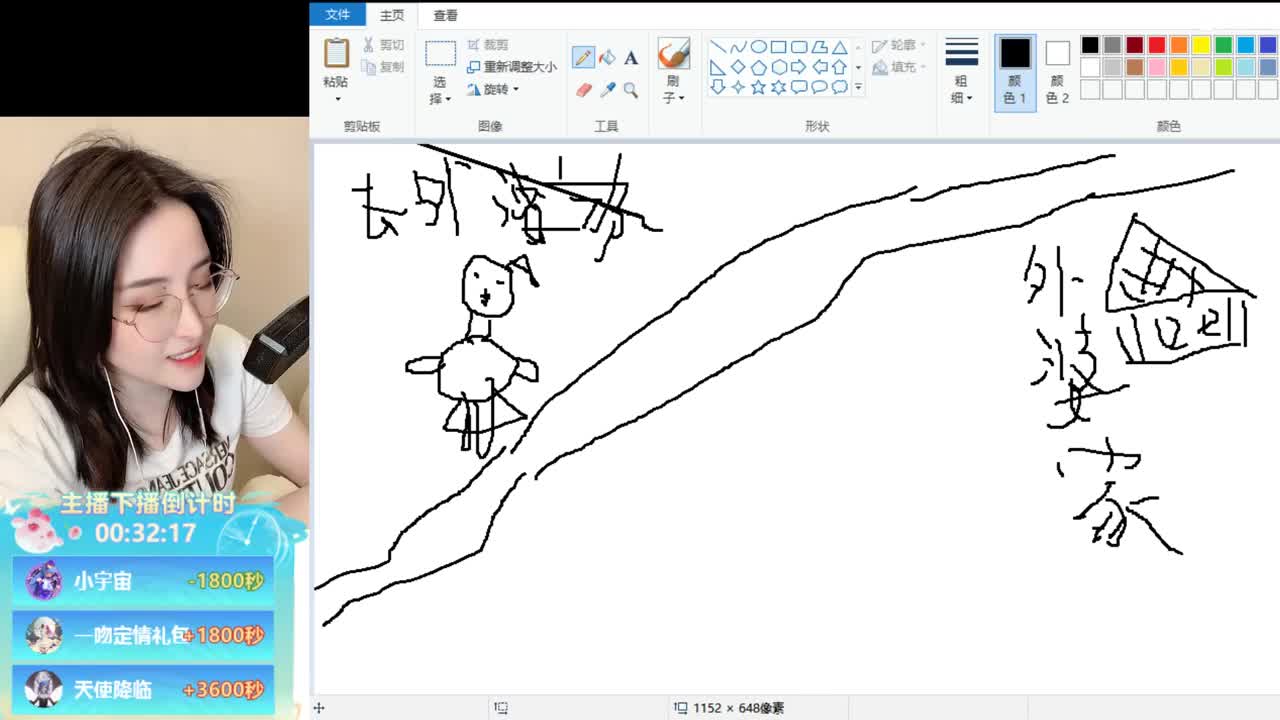The width and height of the screenshot is (1280, 720).
Task: Choose the green color swatch
Action: pos(1223,45)
